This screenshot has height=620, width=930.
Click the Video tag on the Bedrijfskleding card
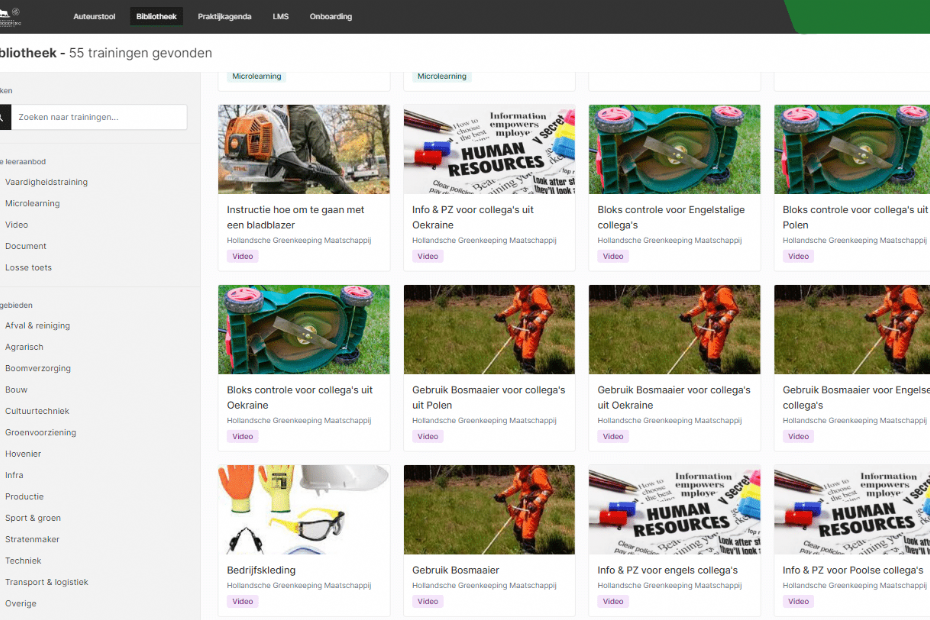click(x=243, y=602)
